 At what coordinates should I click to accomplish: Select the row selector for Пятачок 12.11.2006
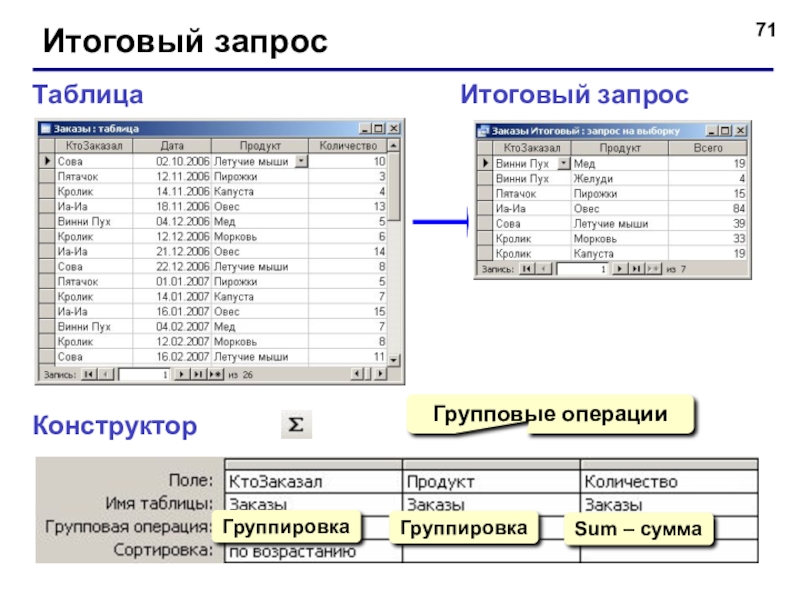47,177
